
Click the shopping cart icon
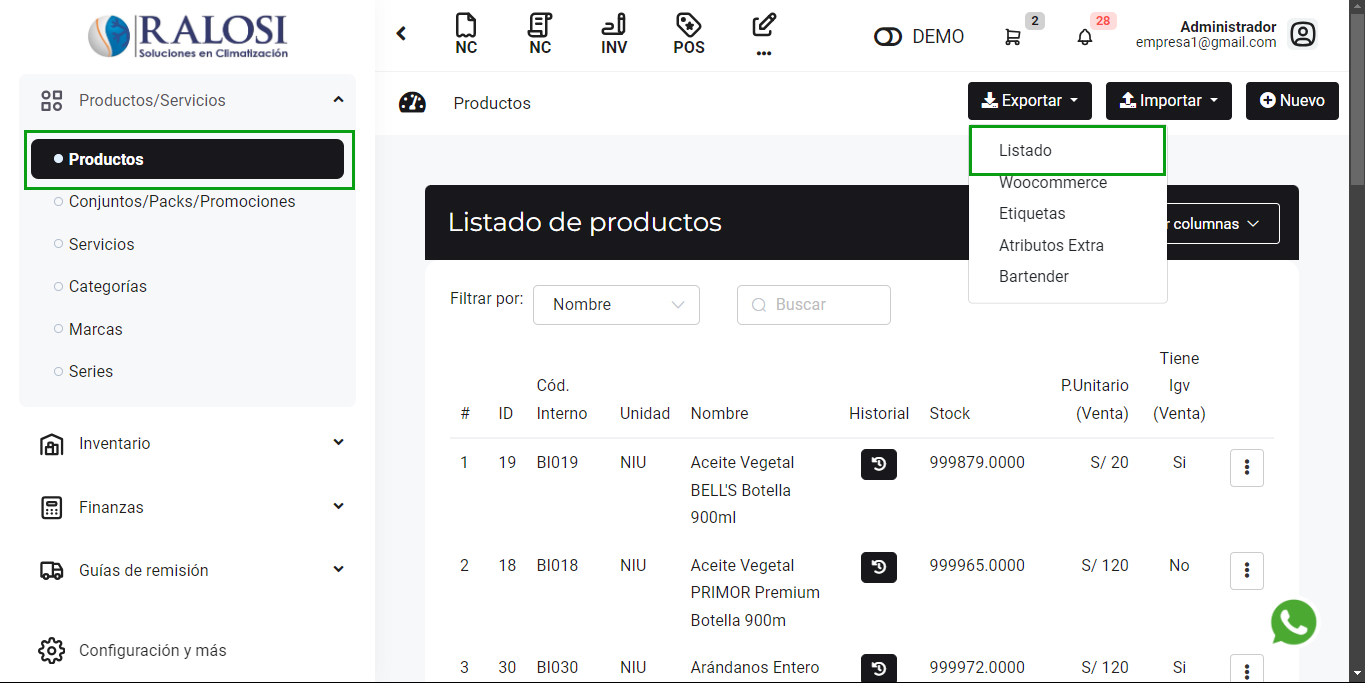pos(1012,37)
